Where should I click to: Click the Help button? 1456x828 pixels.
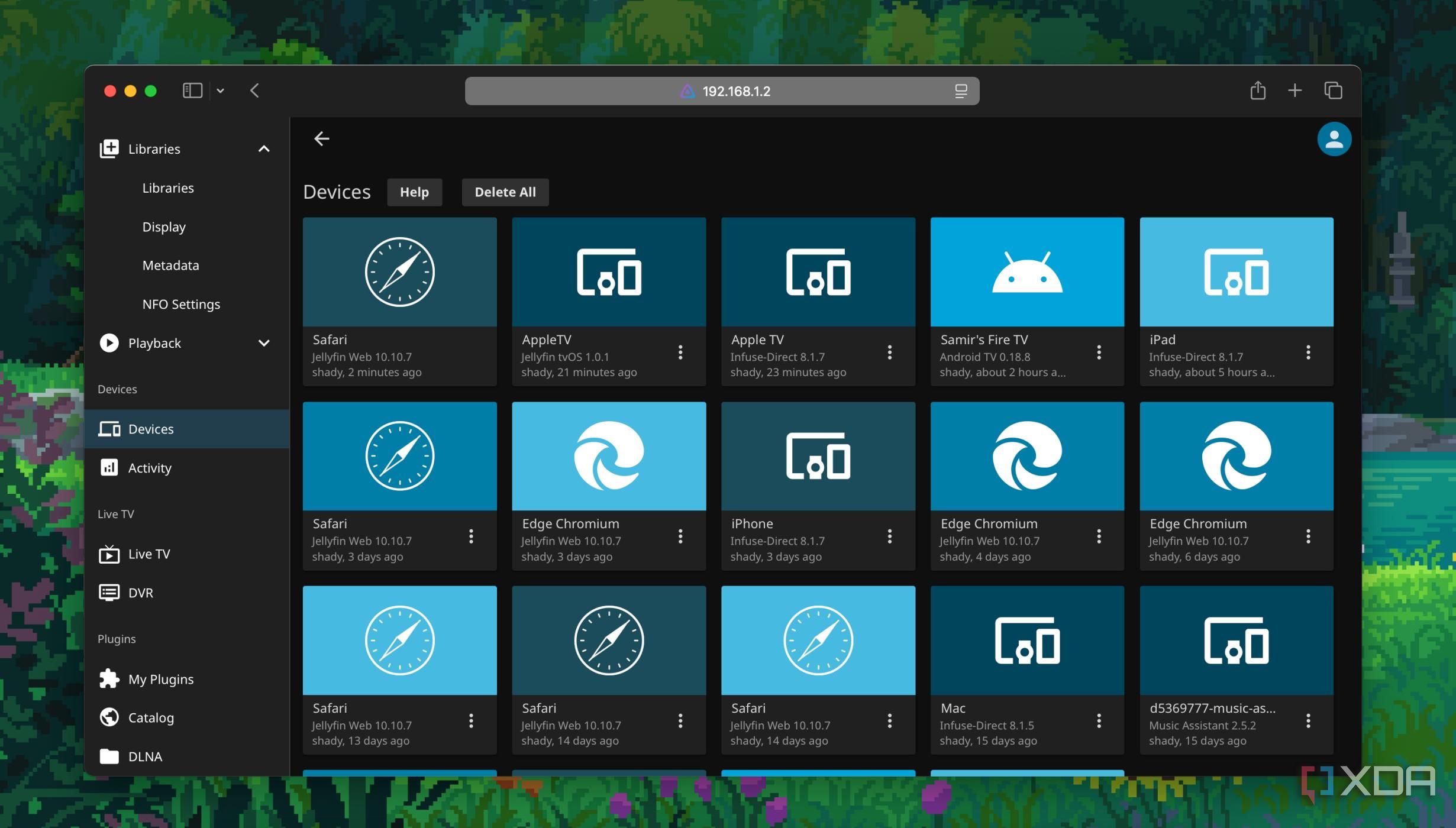[x=414, y=192]
